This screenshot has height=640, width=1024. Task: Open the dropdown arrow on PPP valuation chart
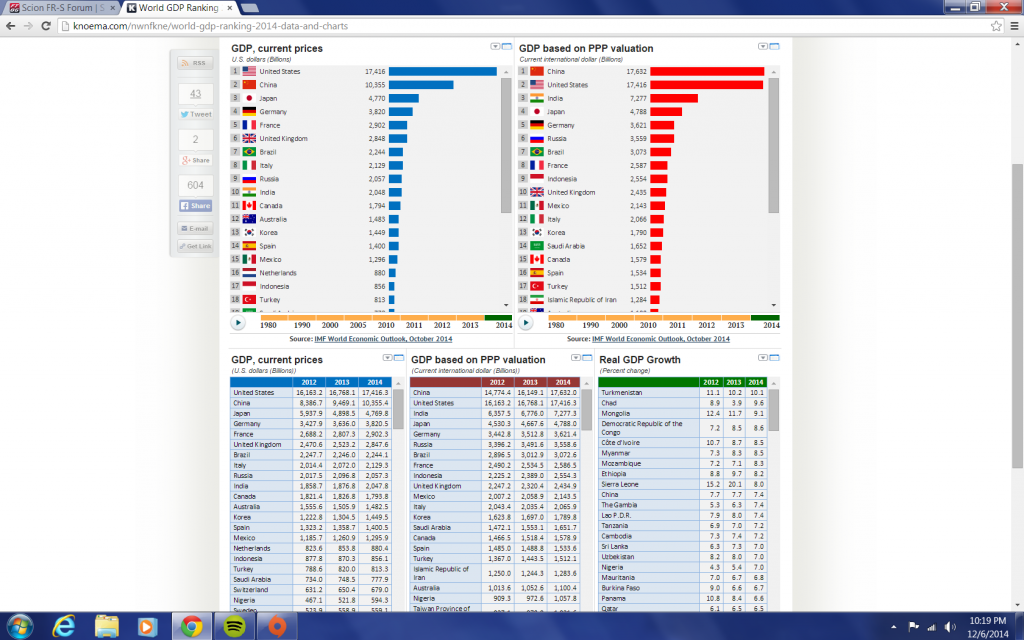[x=762, y=47]
